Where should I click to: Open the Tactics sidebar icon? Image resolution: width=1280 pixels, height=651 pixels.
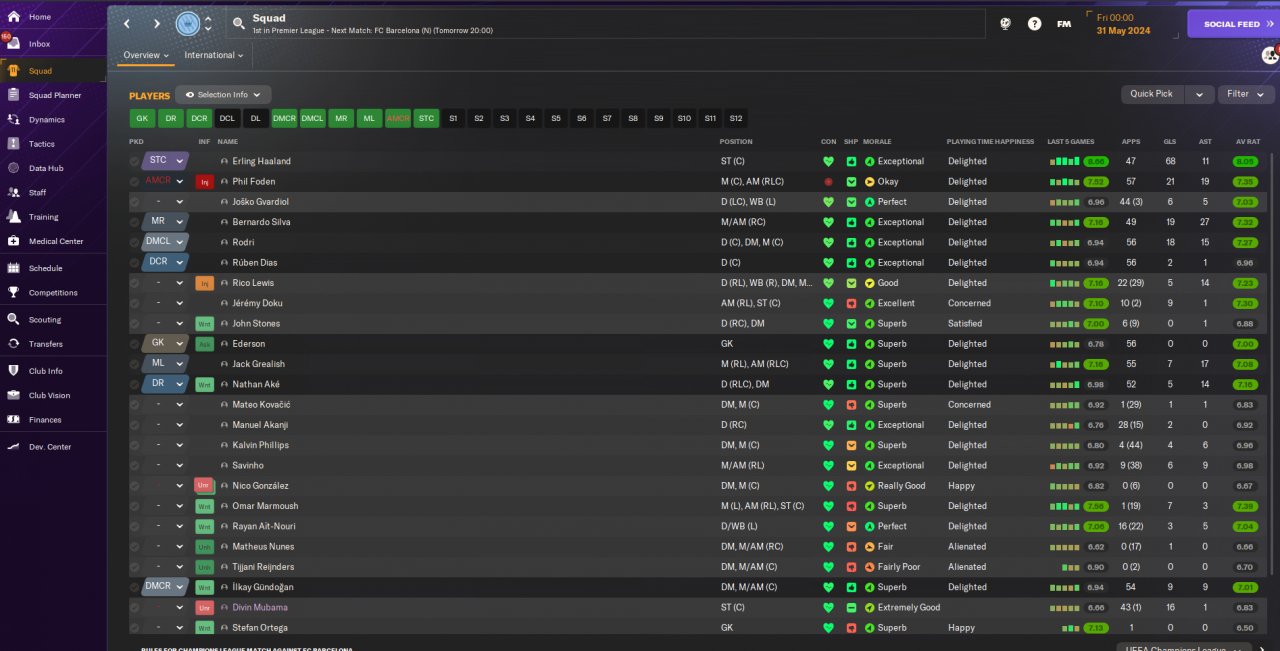tap(13, 144)
